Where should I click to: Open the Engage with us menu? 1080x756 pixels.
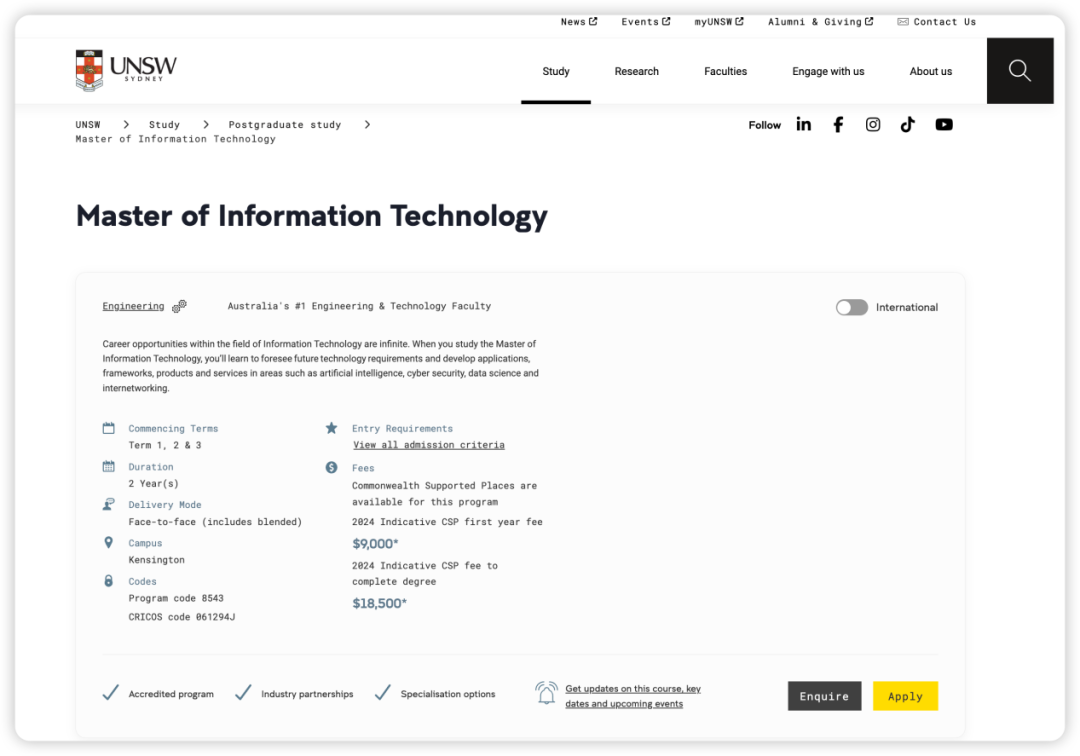(x=828, y=72)
